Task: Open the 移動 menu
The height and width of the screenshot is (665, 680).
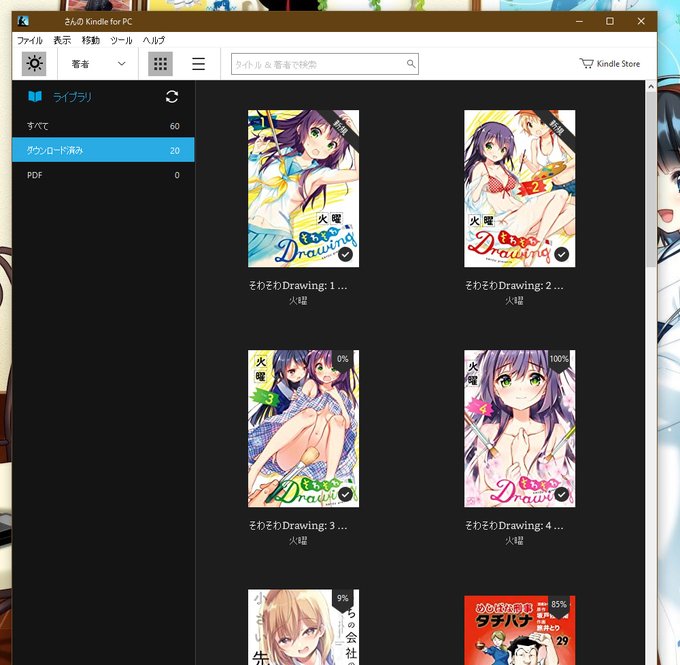Action: pyautogui.click(x=91, y=40)
